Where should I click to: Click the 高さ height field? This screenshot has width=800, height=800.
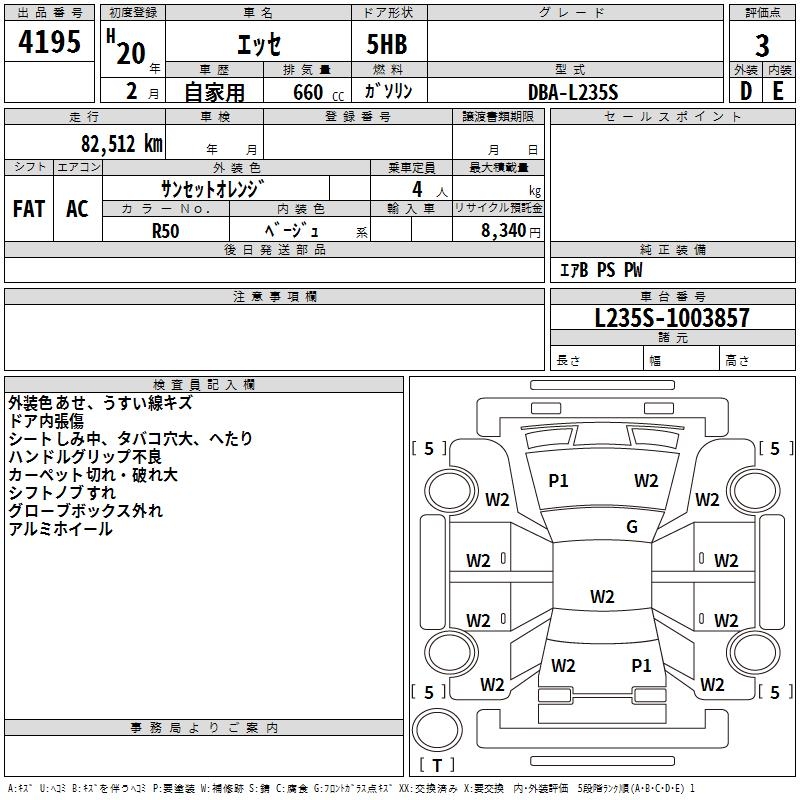(758, 360)
